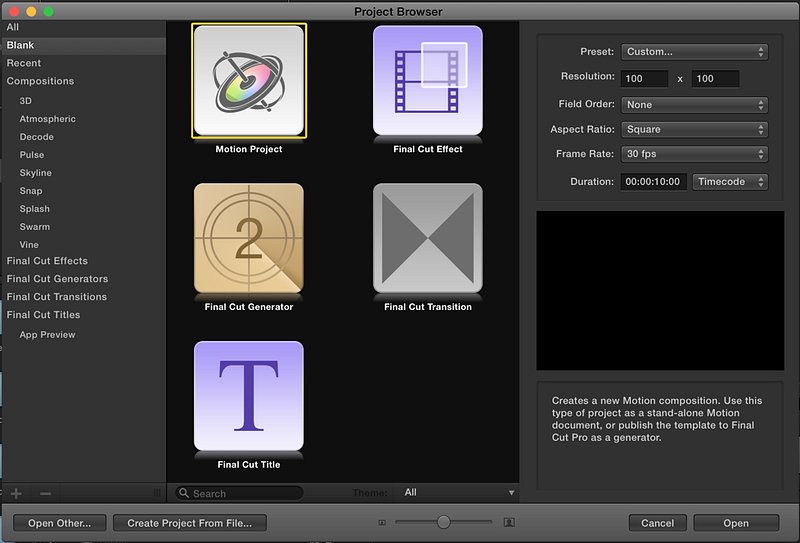The height and width of the screenshot is (543, 800).
Task: Select the All category in sidebar
Action: 84,28
